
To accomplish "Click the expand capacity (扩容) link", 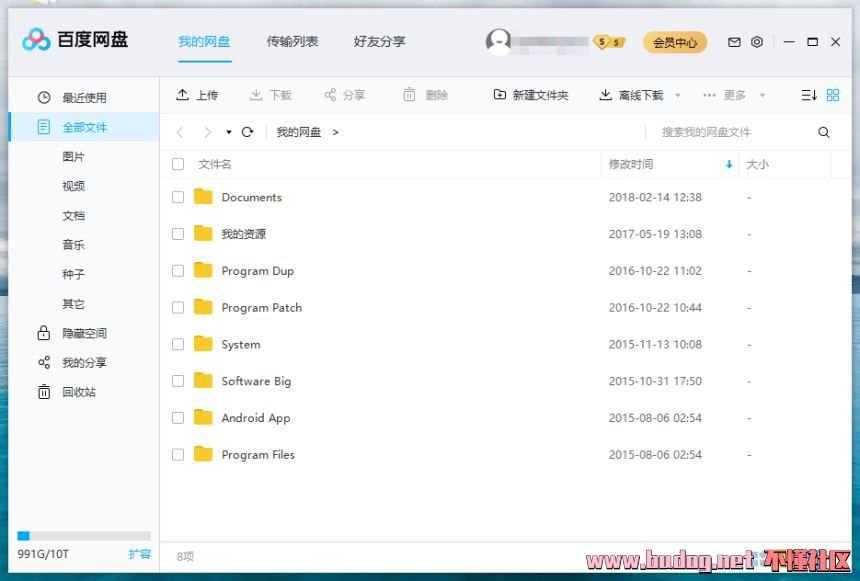I will click(139, 554).
